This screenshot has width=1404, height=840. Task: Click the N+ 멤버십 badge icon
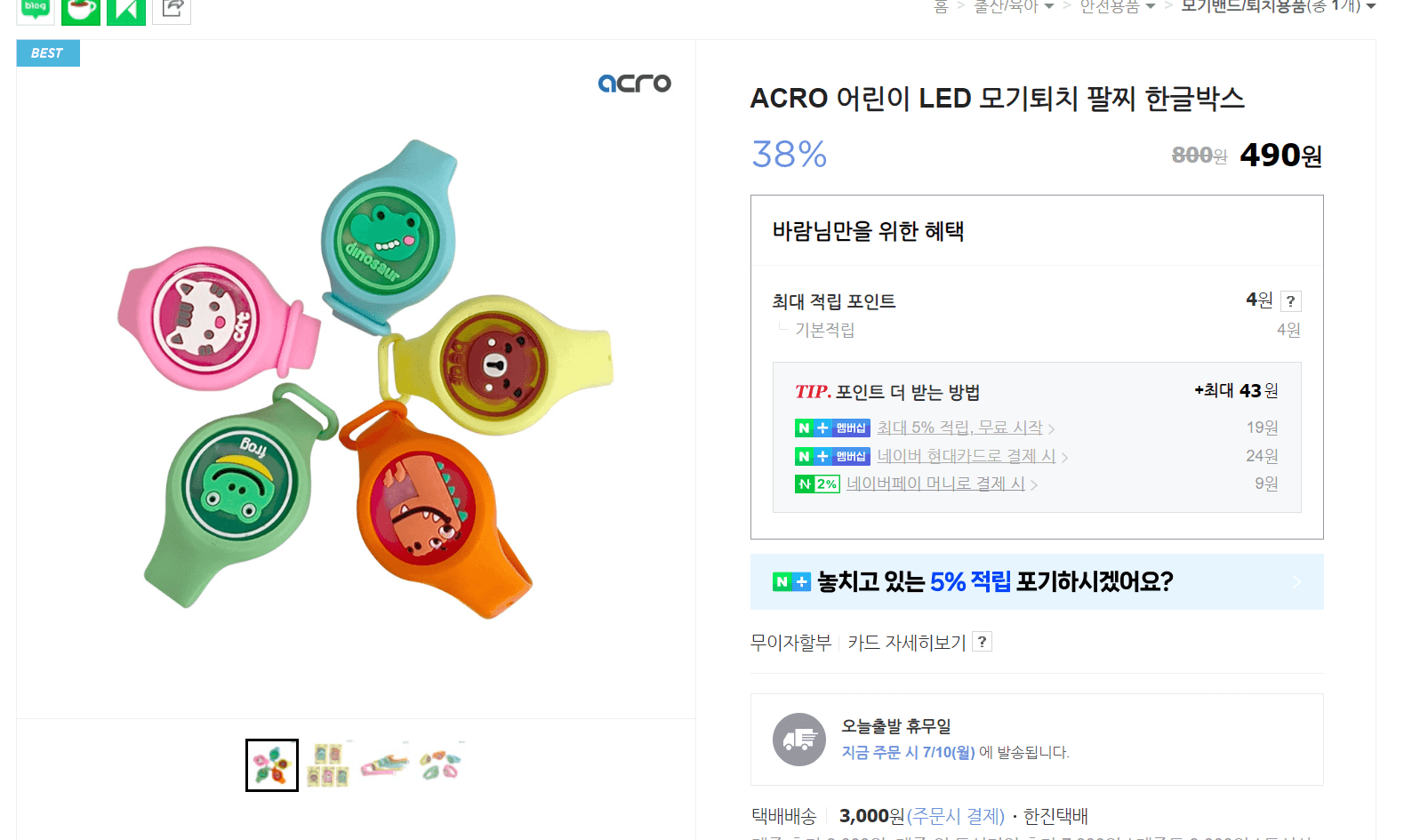coord(832,428)
